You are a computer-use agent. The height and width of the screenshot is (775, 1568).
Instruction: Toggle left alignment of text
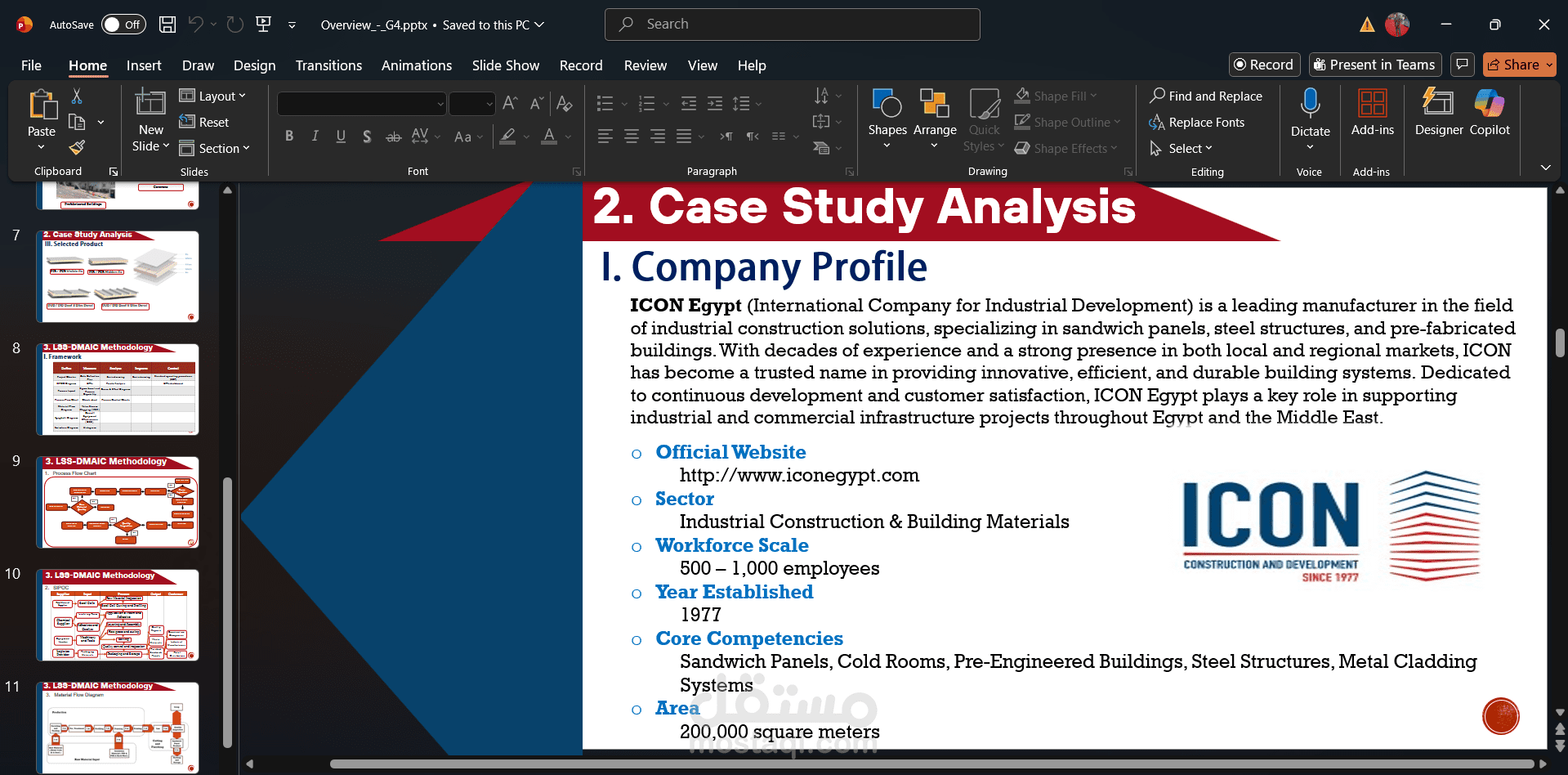605,137
